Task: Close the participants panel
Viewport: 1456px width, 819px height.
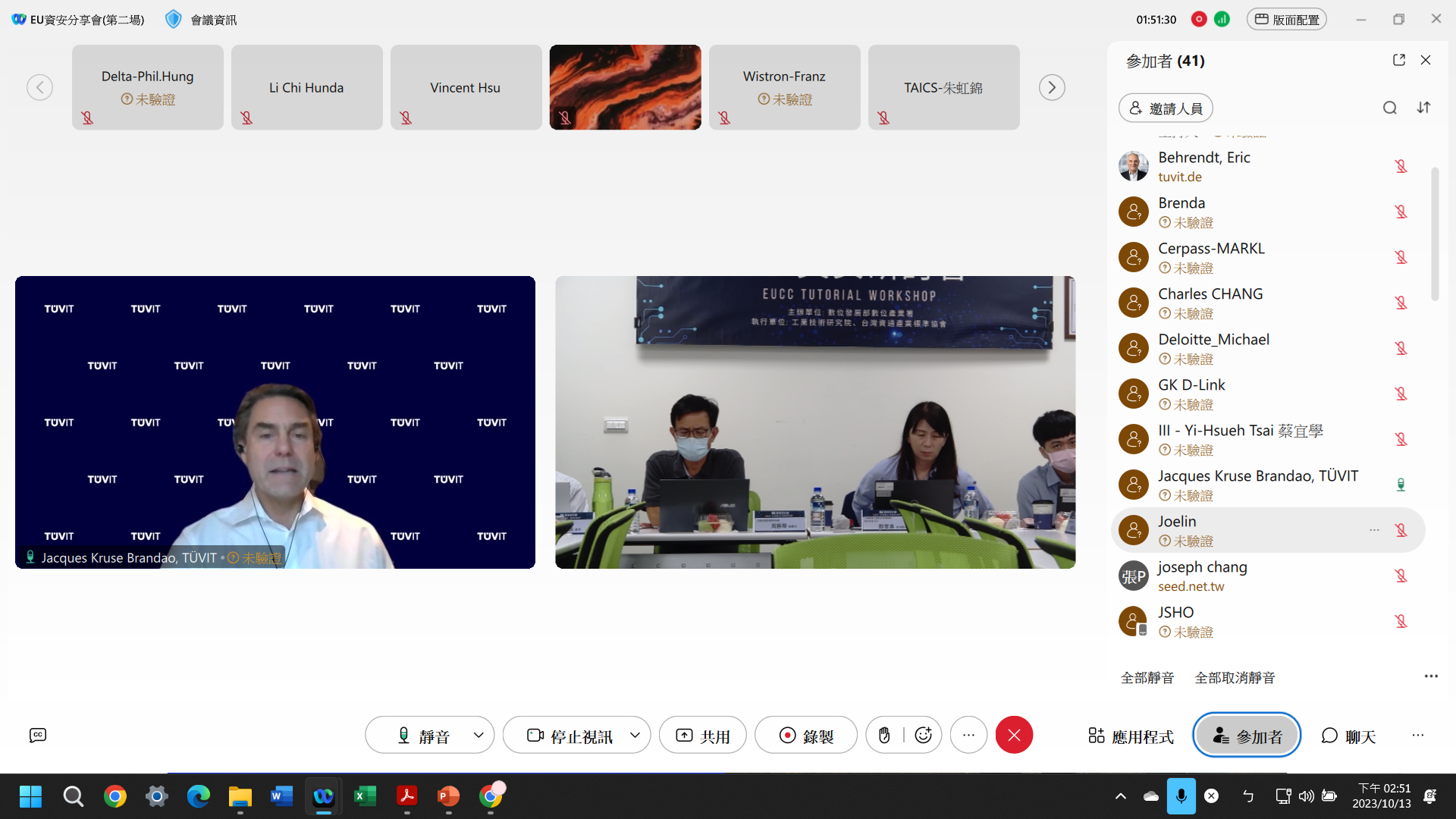Action: point(1426,60)
